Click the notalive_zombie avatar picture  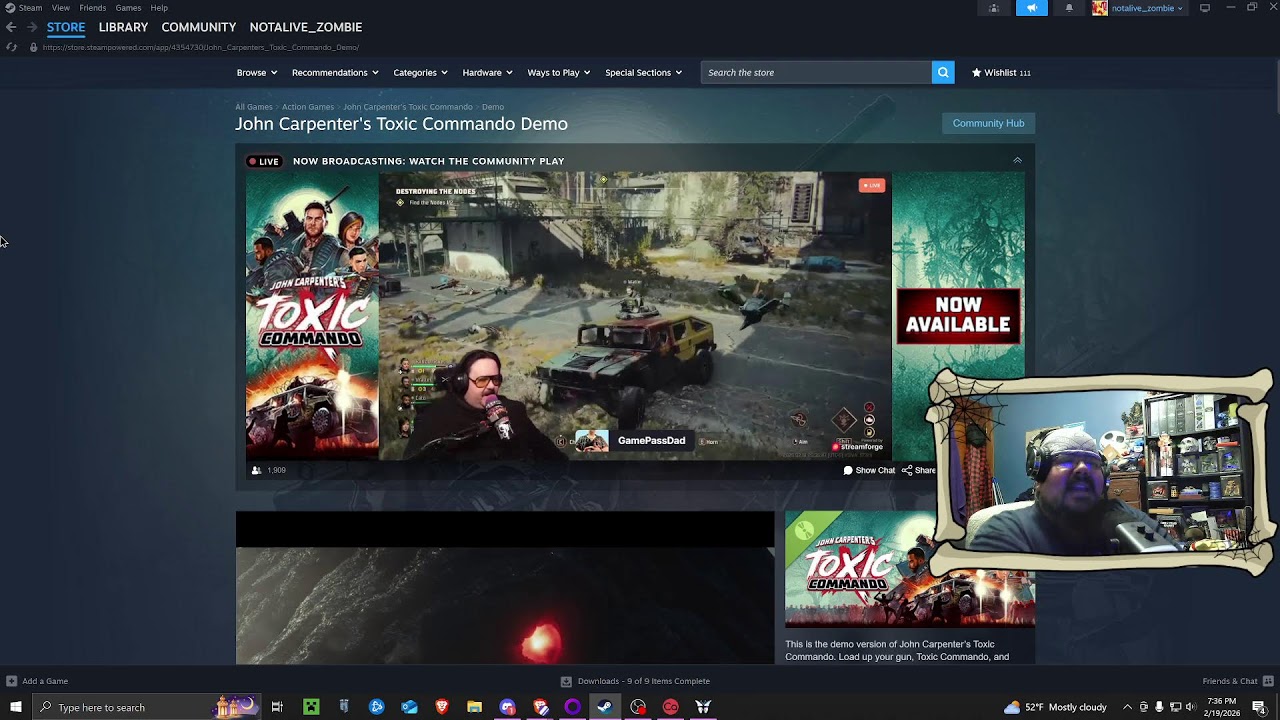point(1100,8)
